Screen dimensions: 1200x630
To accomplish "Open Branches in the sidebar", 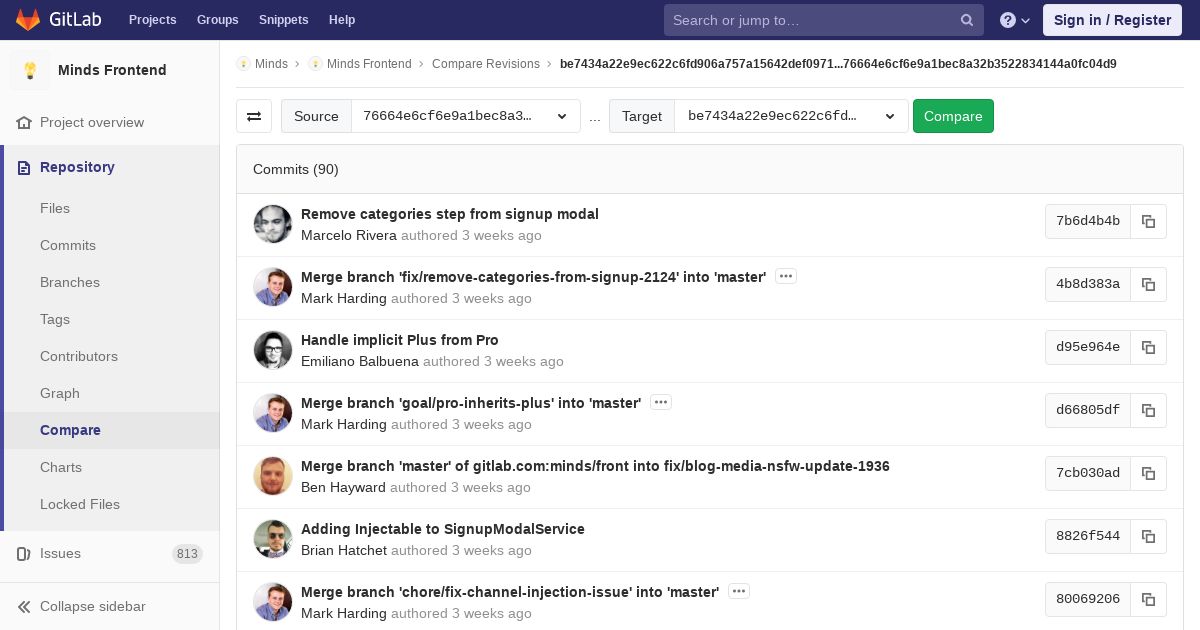I will pos(70,282).
